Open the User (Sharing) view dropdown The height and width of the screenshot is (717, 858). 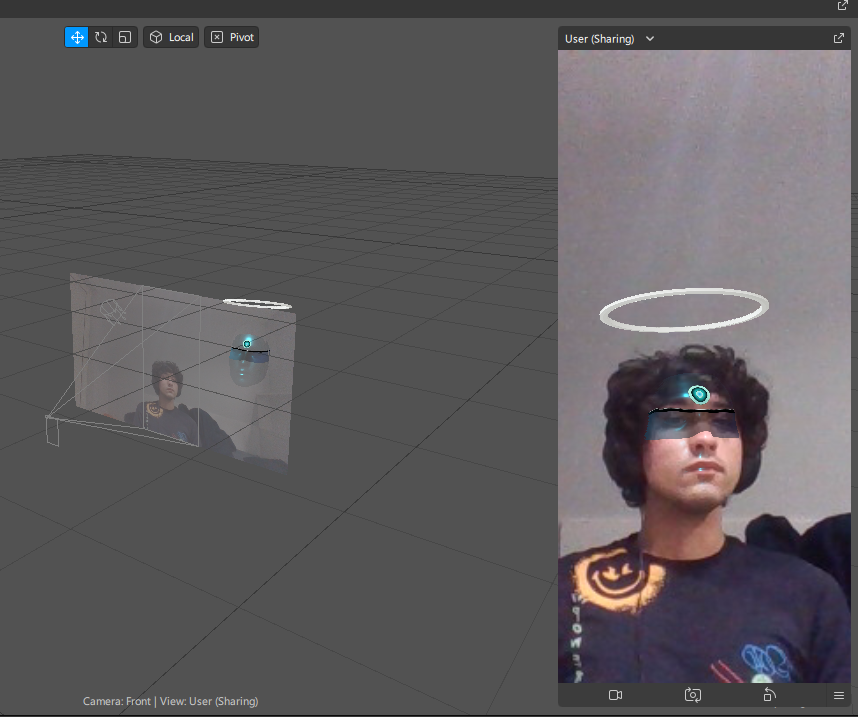[610, 39]
